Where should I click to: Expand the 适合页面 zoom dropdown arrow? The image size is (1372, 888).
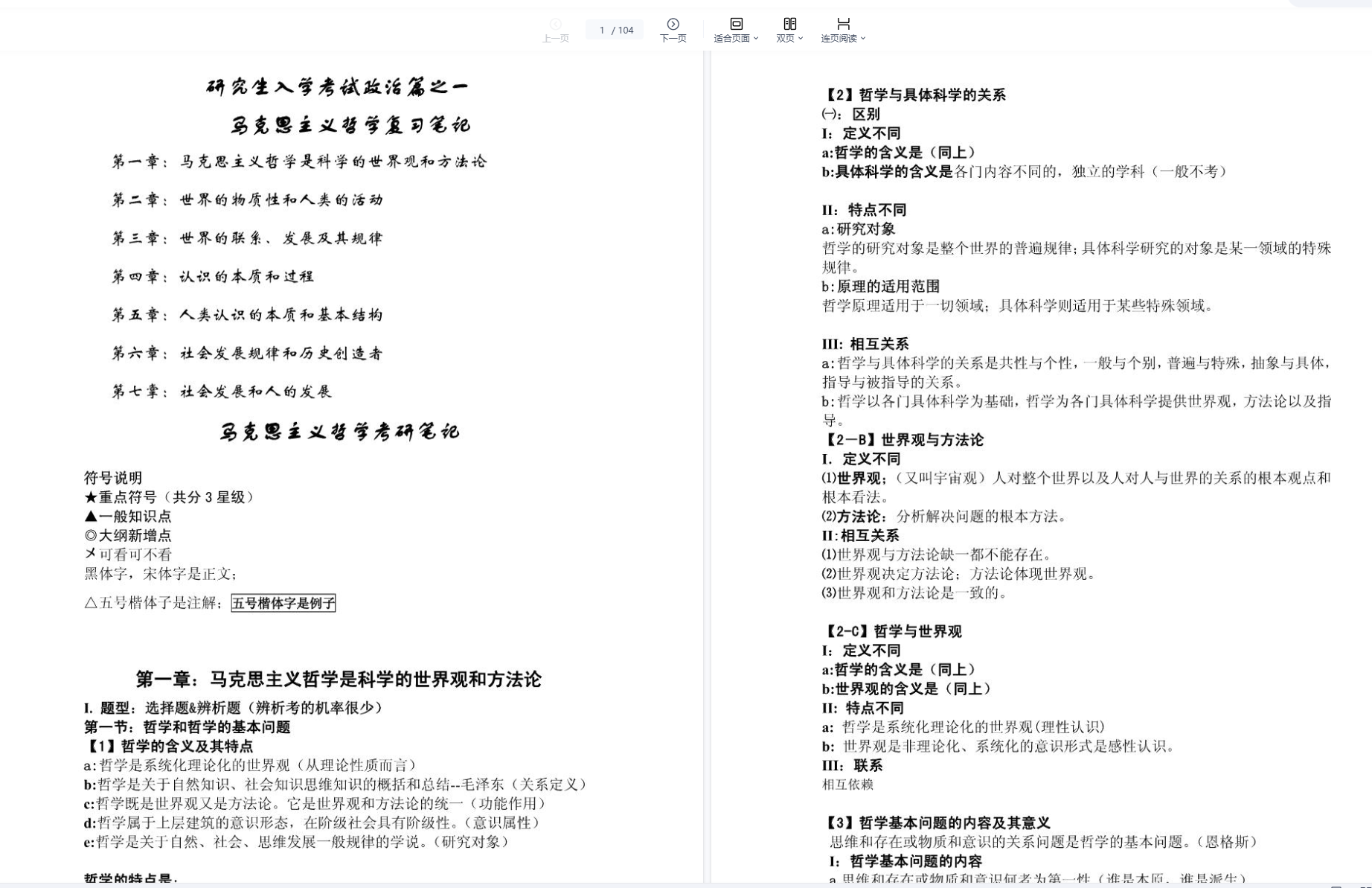click(756, 39)
